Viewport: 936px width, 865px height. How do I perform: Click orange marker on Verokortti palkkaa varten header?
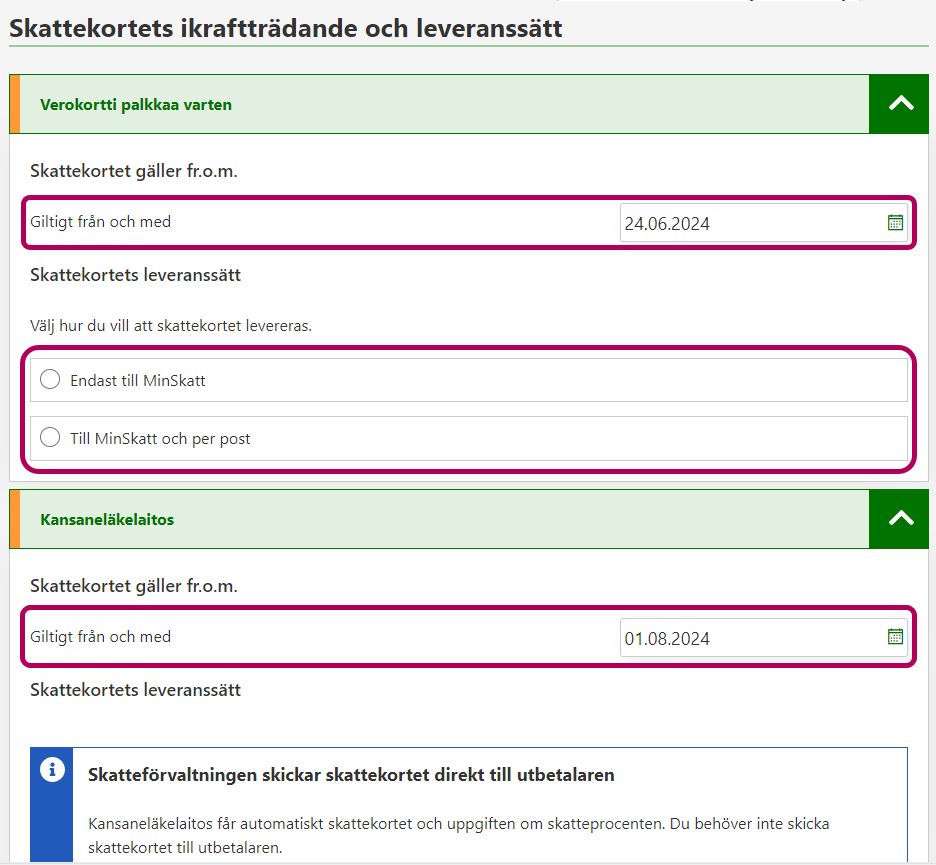pos(14,104)
